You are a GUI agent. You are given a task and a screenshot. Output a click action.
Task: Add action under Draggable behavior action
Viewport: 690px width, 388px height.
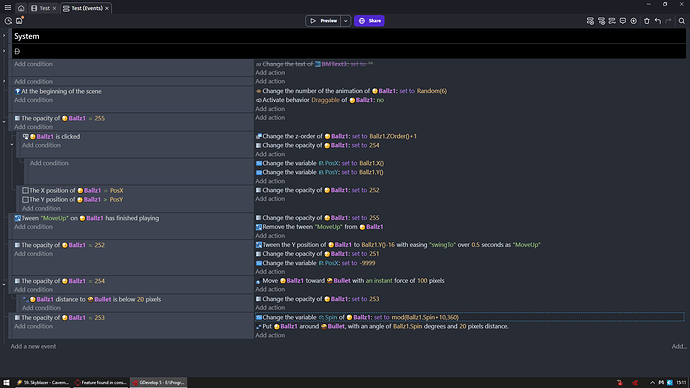click(x=270, y=109)
